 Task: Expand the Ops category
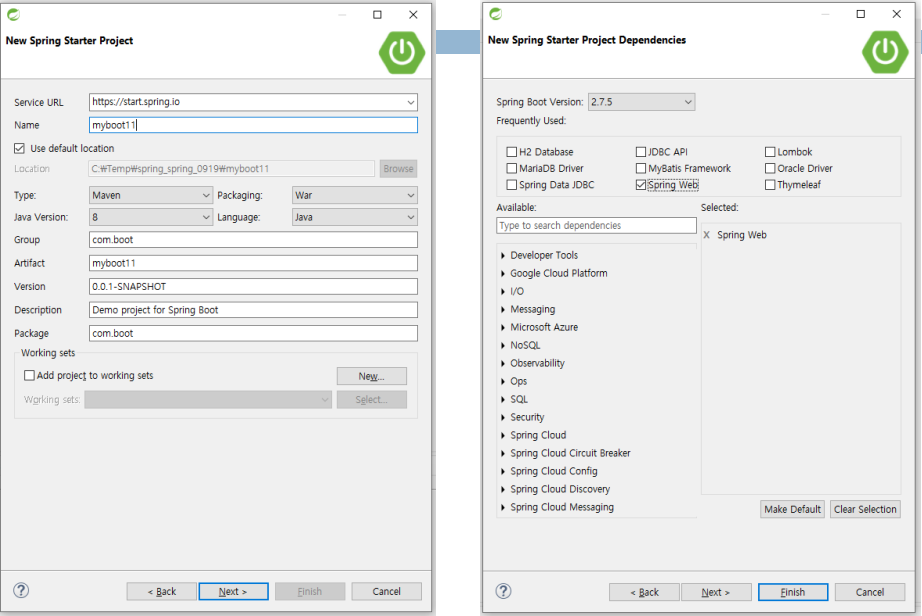click(503, 381)
